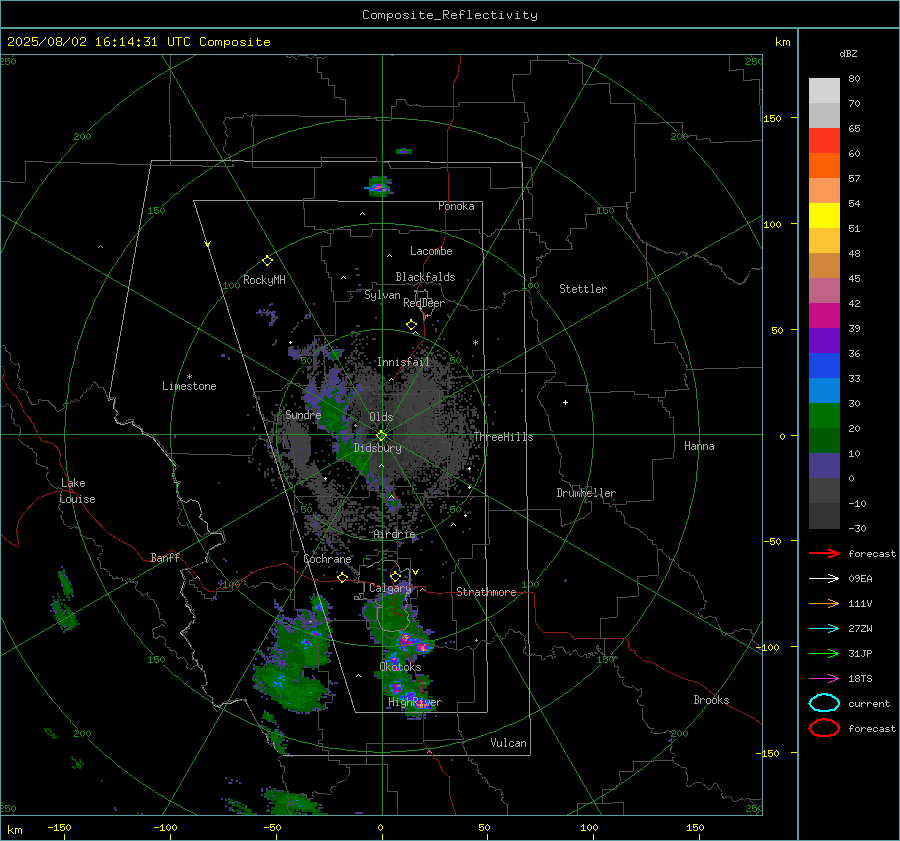This screenshot has height=841, width=900.
Task: Click the Airdrie label
Action: (394, 534)
